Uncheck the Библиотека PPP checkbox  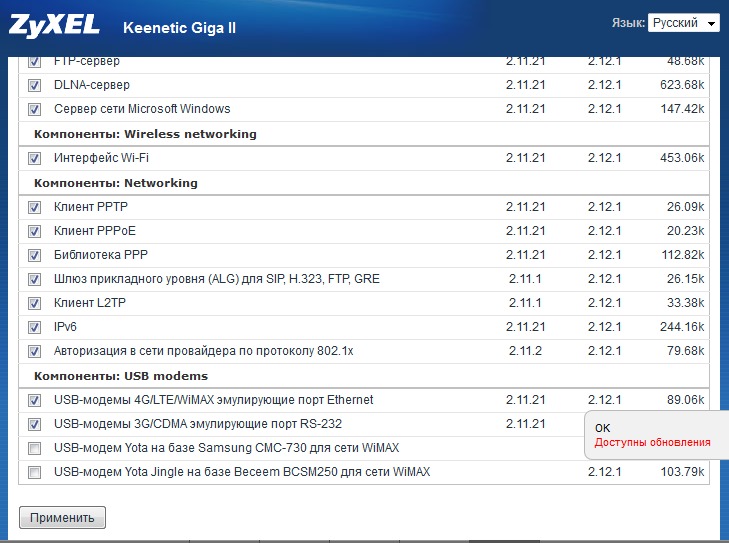(x=34, y=255)
